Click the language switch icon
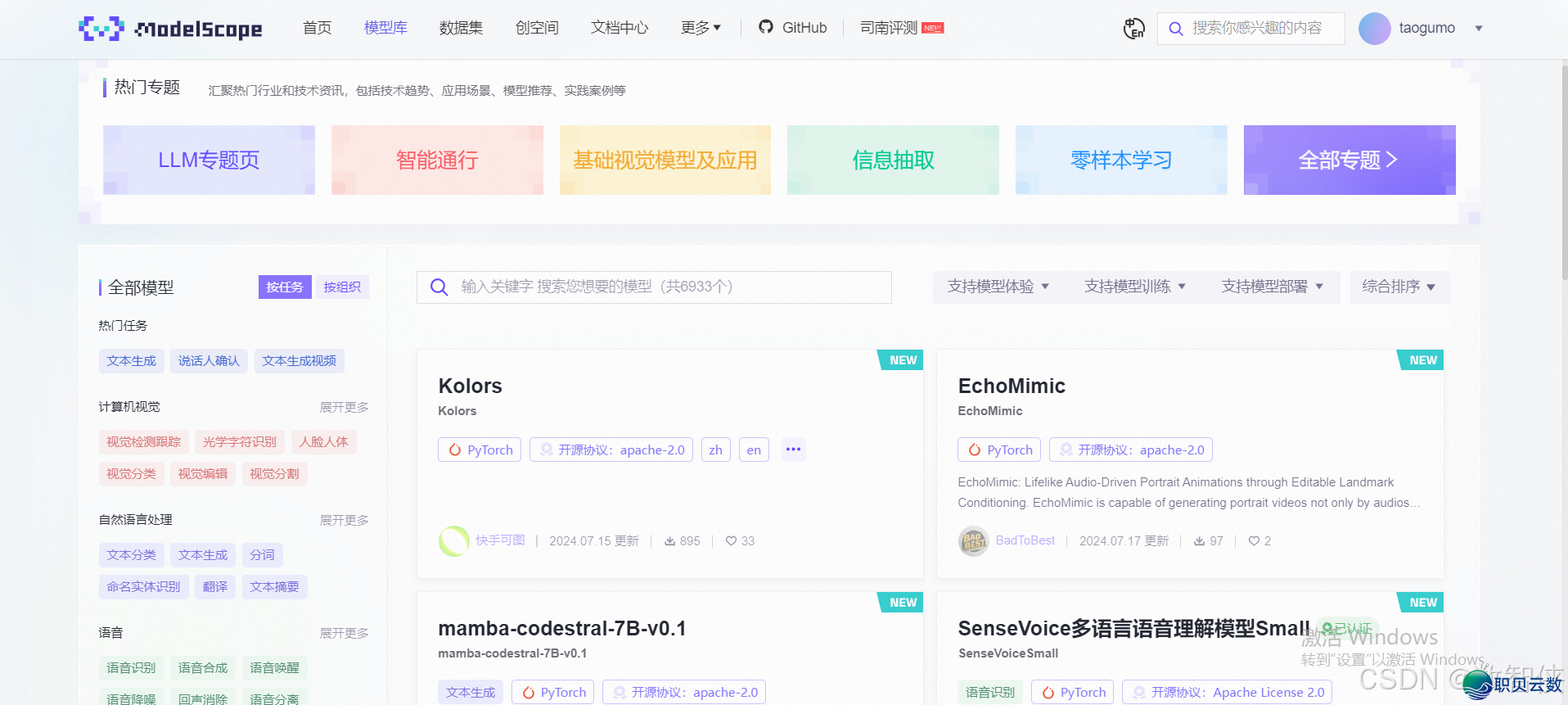1568x705 pixels. pyautogui.click(x=1133, y=29)
